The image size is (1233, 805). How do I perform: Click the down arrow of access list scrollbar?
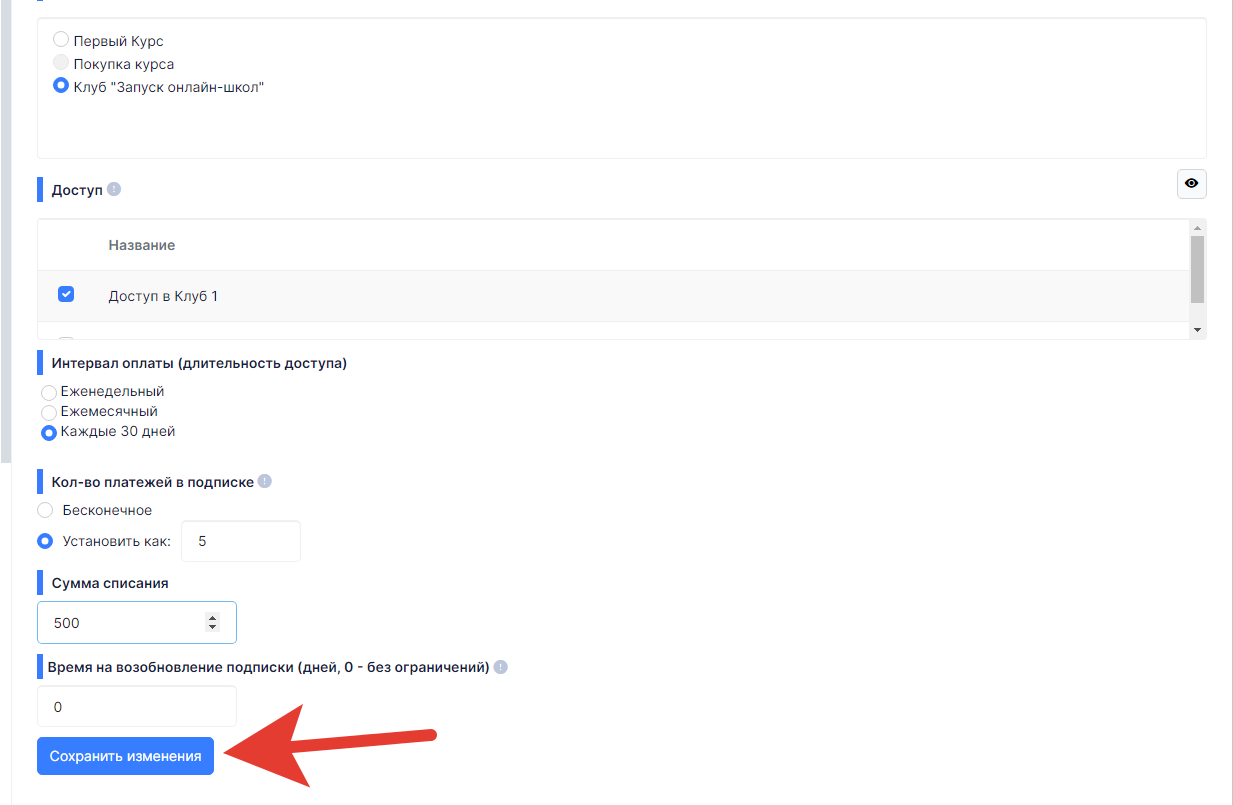pos(1197,330)
